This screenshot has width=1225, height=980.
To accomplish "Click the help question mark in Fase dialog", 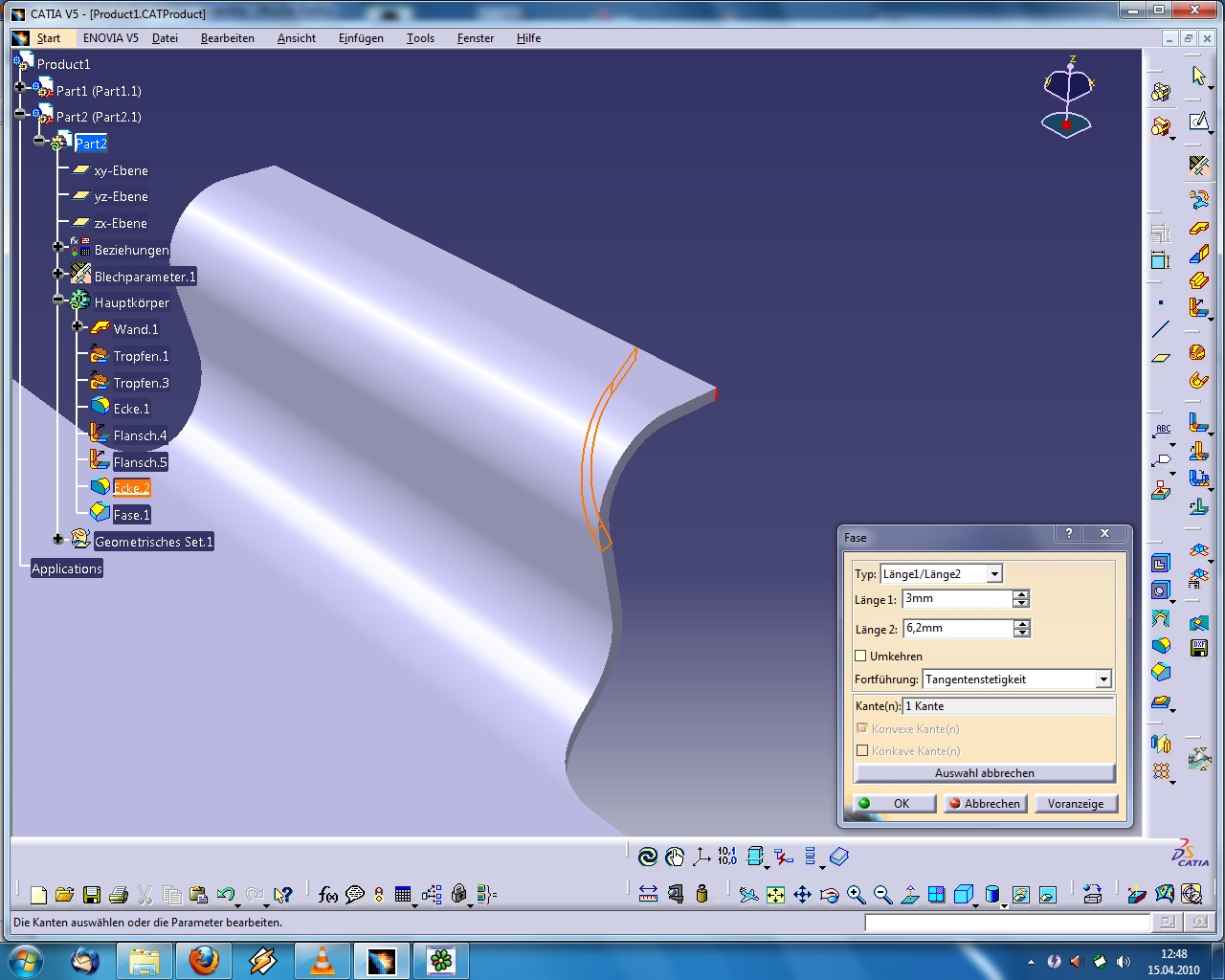I will tap(1069, 534).
